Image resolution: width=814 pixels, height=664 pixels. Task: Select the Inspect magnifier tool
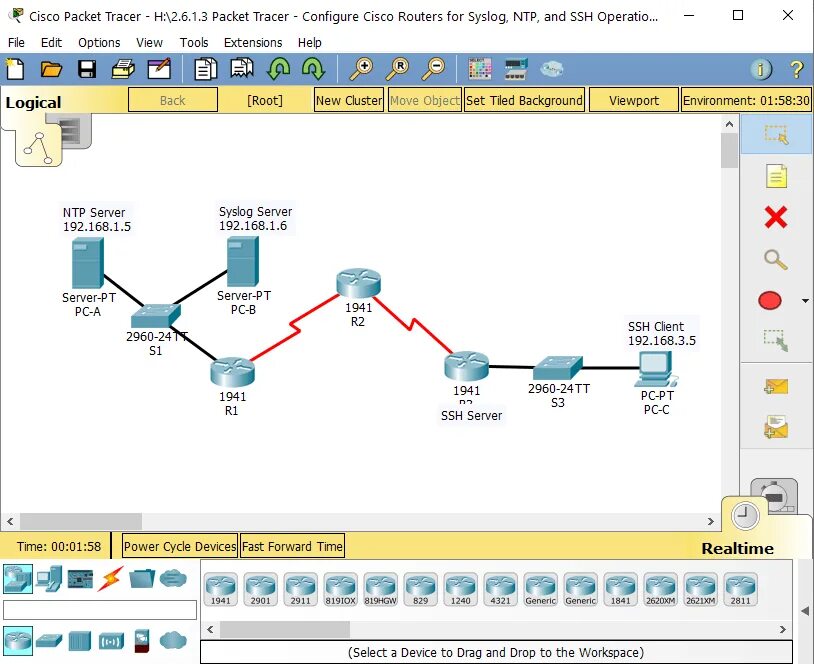[x=776, y=259]
